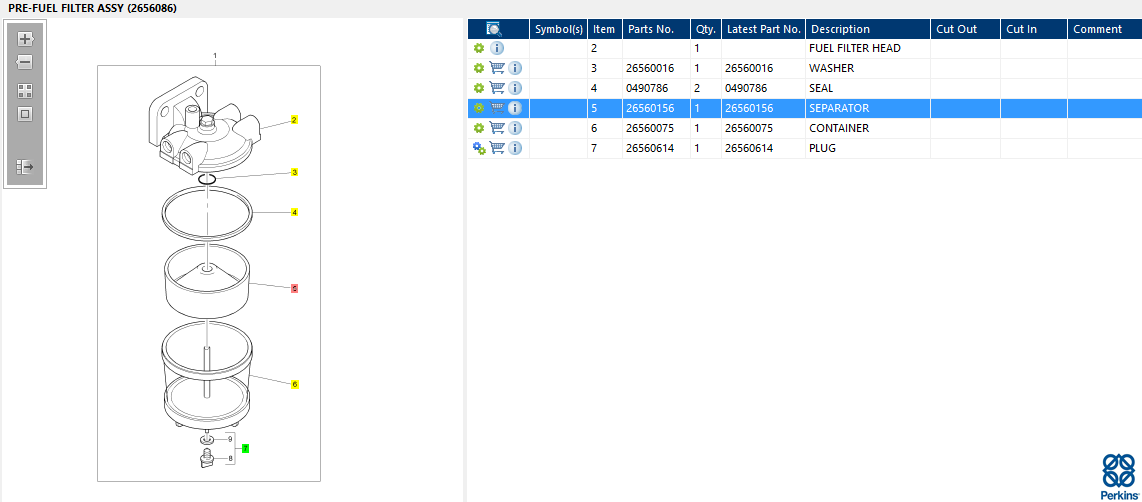
Task: Click the PRE-FUEL FILTER ASSY title
Action: pos(92,8)
